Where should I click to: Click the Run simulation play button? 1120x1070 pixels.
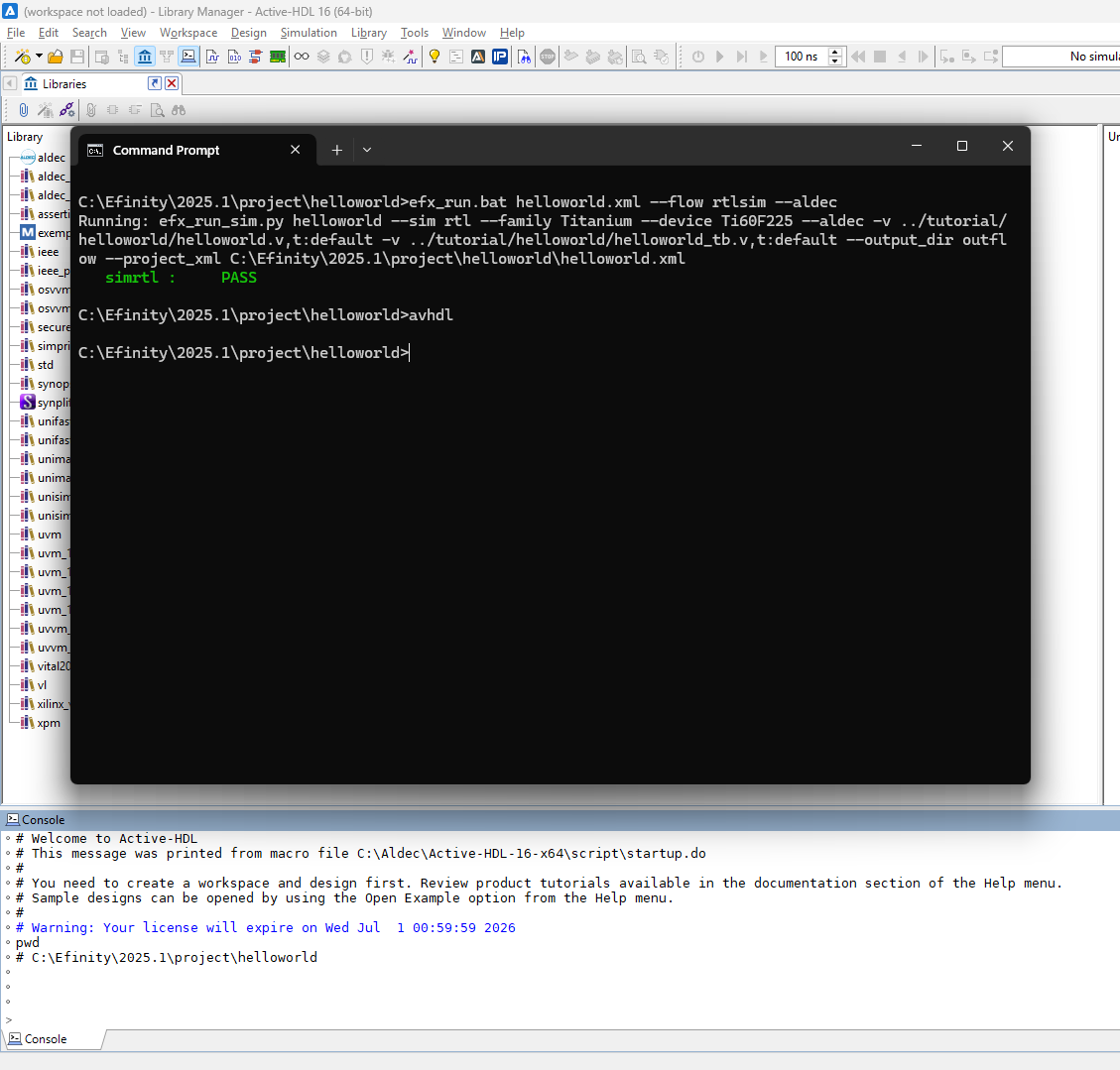(x=720, y=57)
